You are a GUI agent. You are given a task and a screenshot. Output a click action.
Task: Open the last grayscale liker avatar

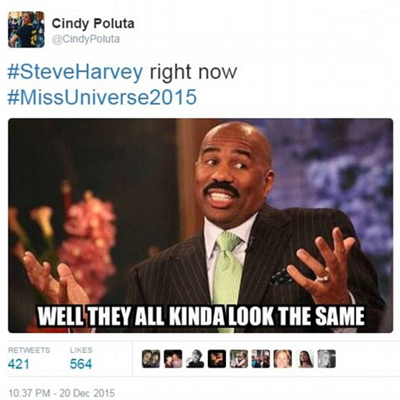(x=327, y=359)
